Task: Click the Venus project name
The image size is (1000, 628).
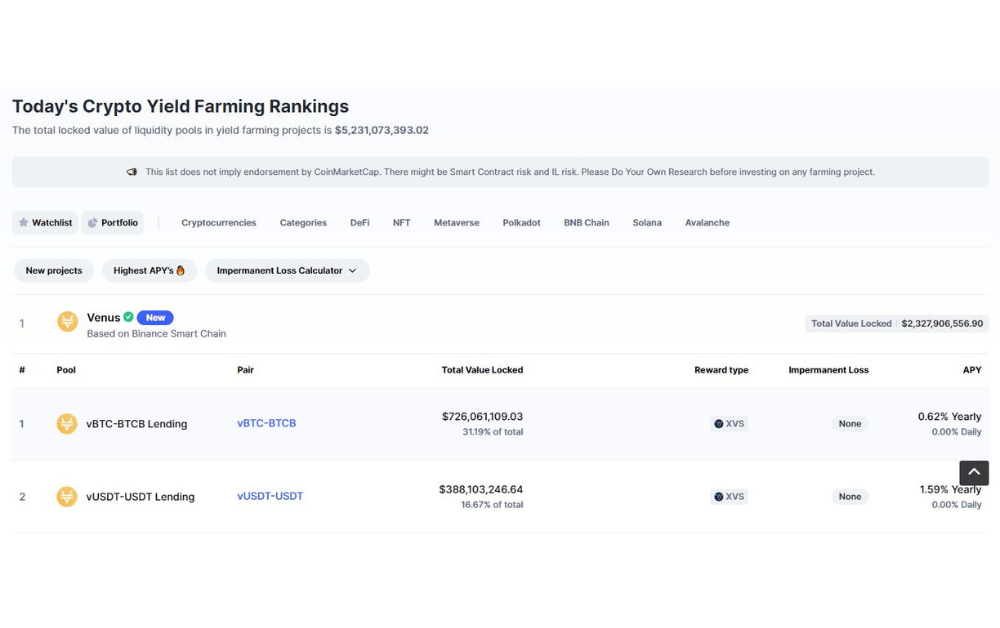Action: [x=103, y=317]
